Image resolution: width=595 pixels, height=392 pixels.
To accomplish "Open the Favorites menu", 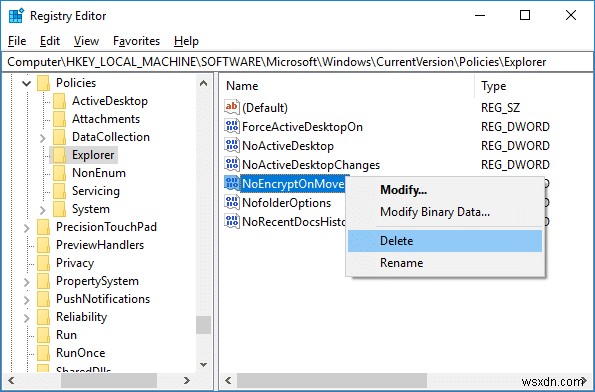I will (137, 41).
